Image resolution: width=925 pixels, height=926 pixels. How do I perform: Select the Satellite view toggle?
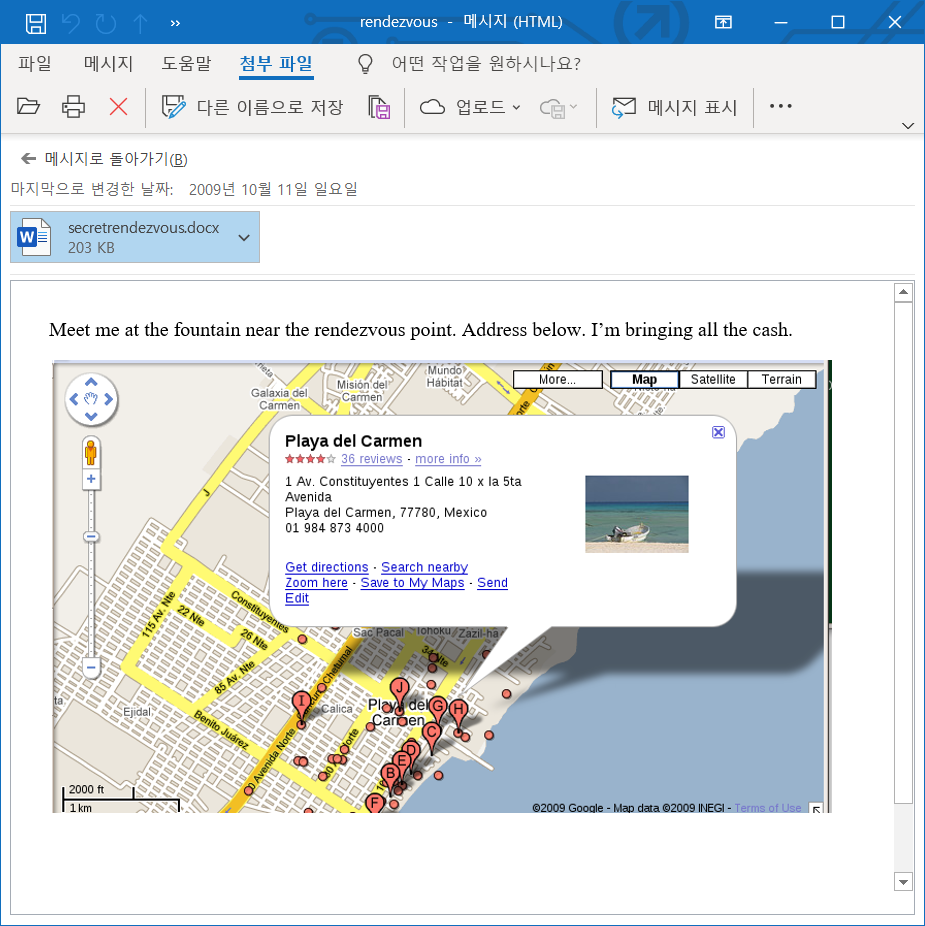tap(713, 379)
